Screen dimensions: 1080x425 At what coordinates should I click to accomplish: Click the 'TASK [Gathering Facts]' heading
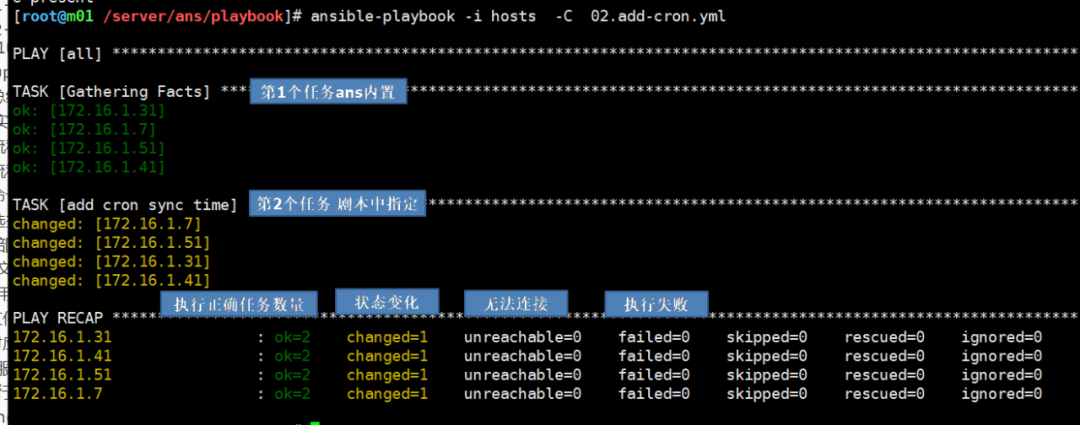click(111, 92)
